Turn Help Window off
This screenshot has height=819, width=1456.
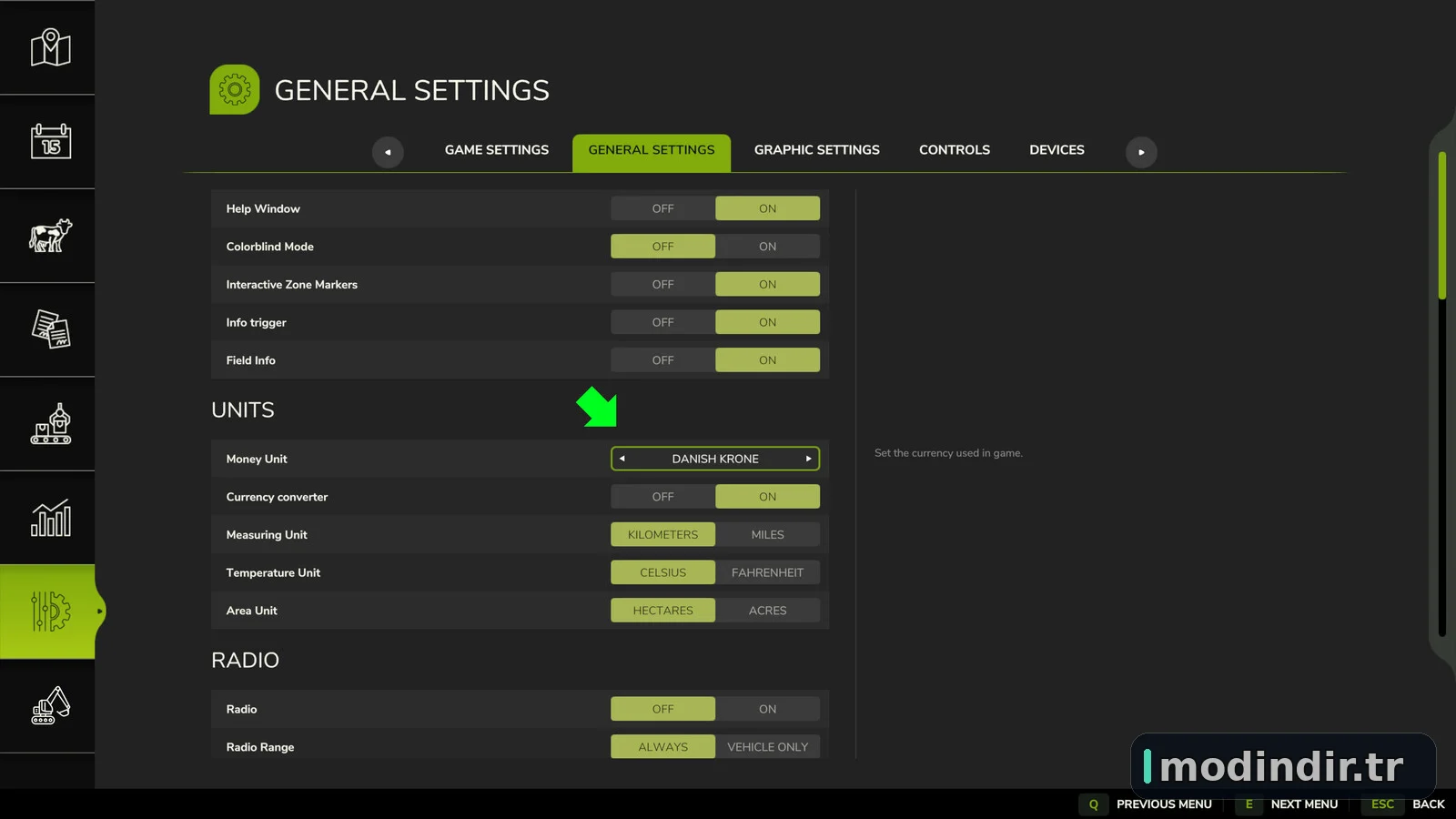coord(662,208)
